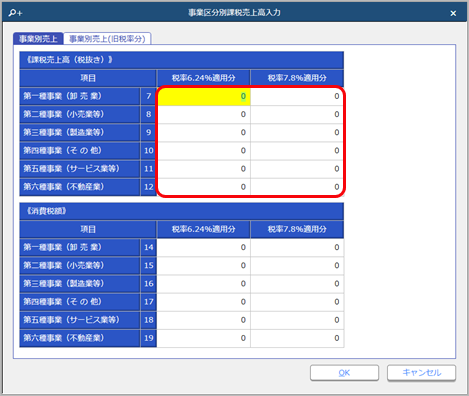469x396 pixels.
Task: Select row 18 サービス業等 7.8% tax field
Action: (297, 320)
